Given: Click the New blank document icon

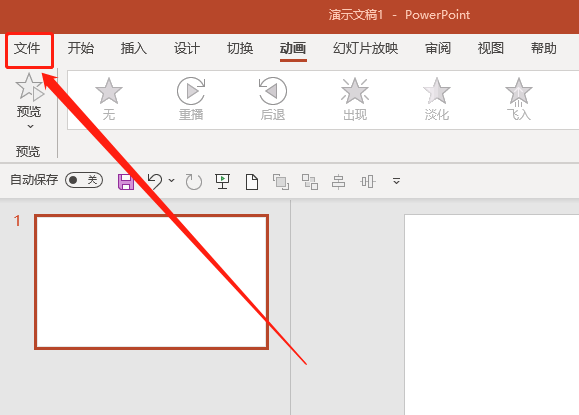Looking at the screenshot, I should [x=252, y=182].
